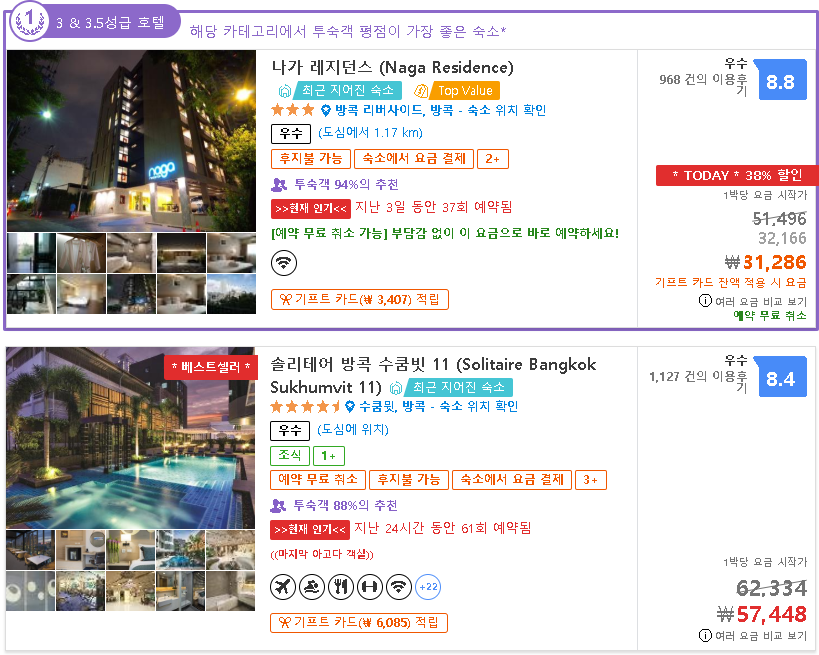Image resolution: width=819 pixels, height=655 pixels.
Task: Open Solitaire thumbnail of daytime pool exterior
Action: tap(181, 550)
